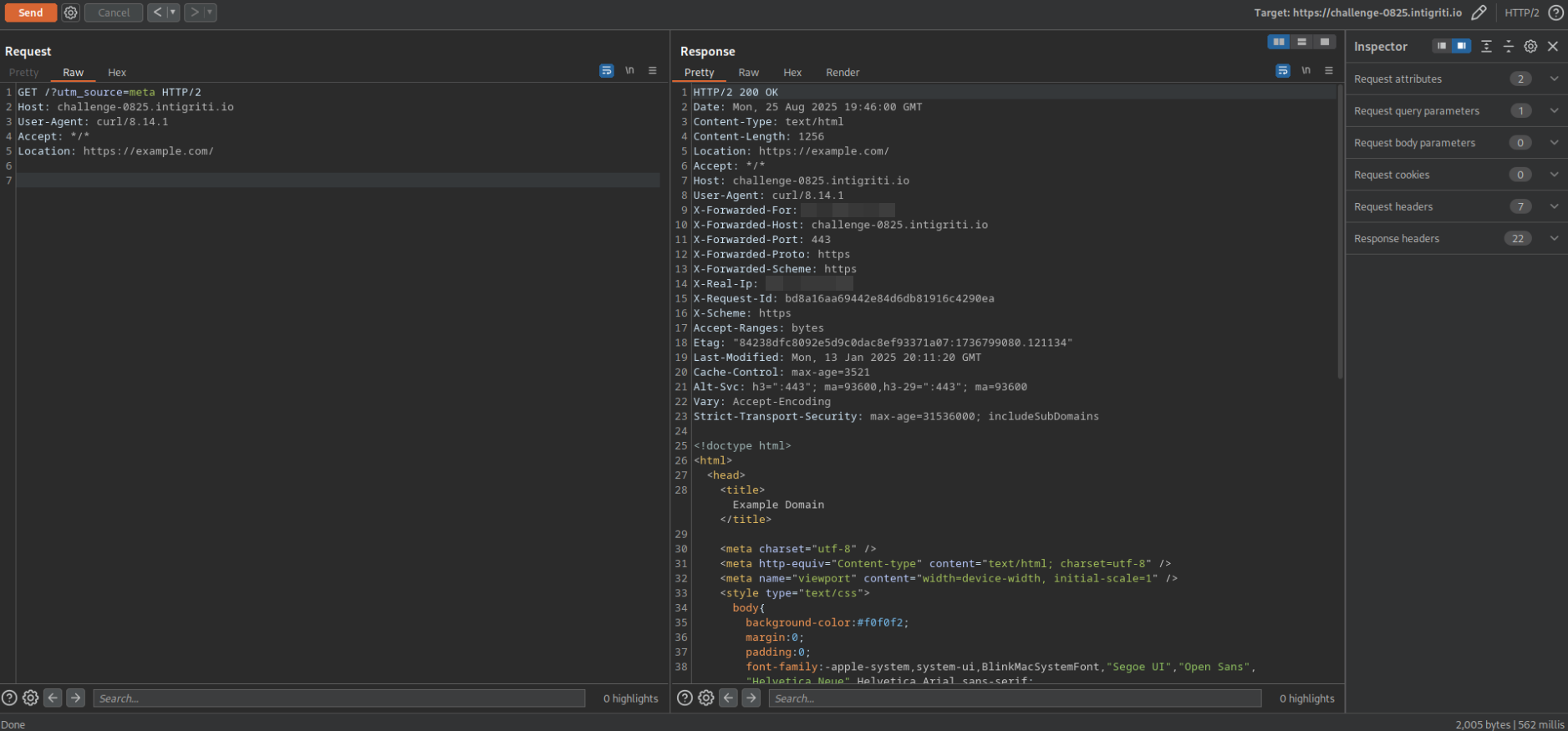Switch Response view to Pretty tab
Screen dimensions: 1568x731
[700, 73]
